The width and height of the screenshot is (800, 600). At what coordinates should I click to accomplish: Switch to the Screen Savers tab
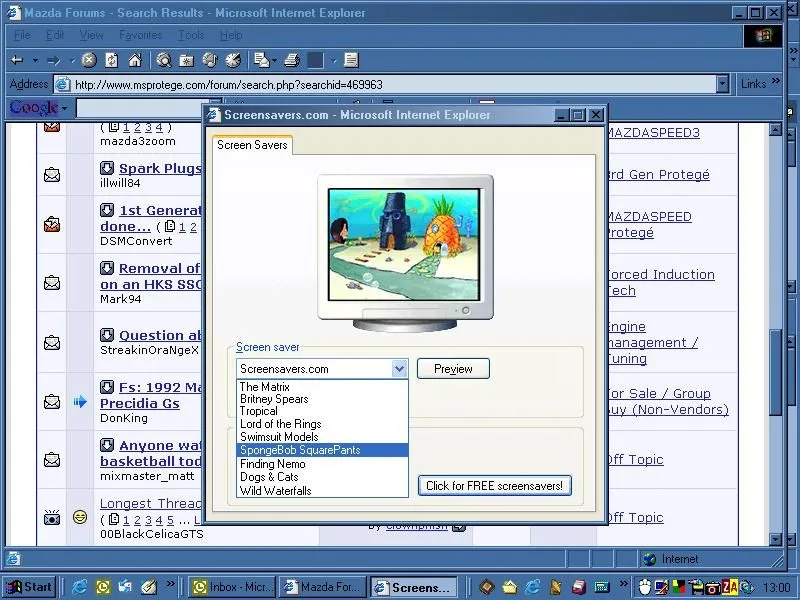[252, 145]
